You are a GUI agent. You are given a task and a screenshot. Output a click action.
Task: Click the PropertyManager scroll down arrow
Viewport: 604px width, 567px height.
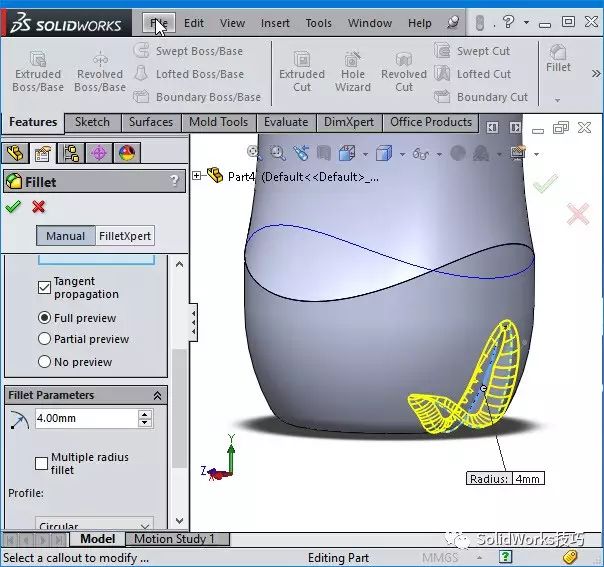pos(179,521)
